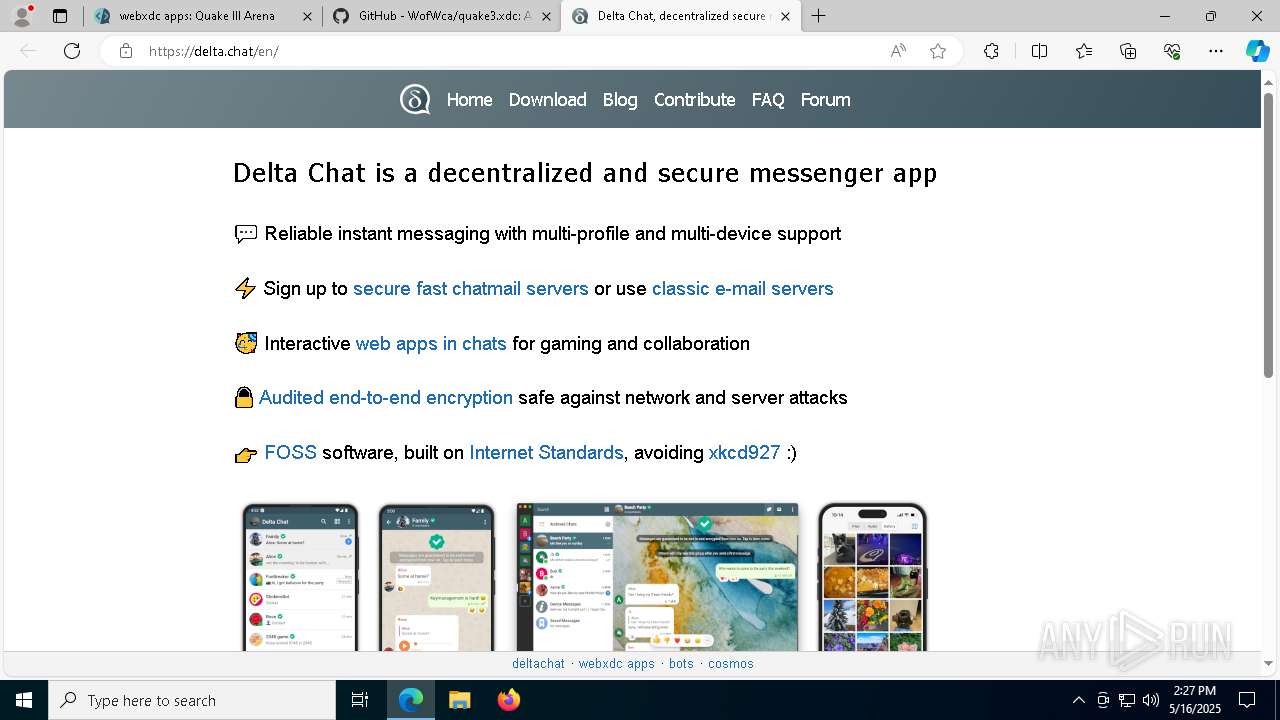This screenshot has height=720, width=1280.
Task: Open the volume control tray icon
Action: [1151, 700]
